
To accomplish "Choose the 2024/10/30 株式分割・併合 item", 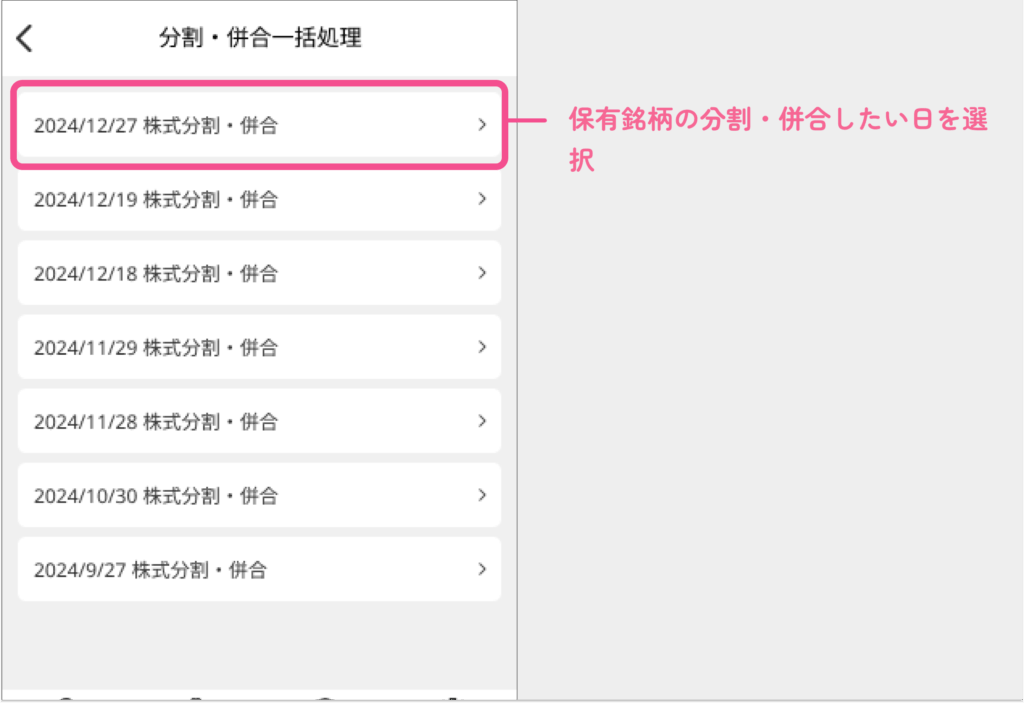I will tap(259, 495).
